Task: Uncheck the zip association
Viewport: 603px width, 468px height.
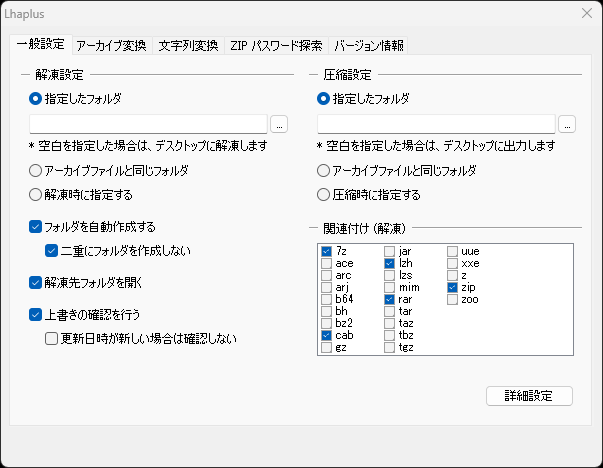Action: tap(453, 287)
